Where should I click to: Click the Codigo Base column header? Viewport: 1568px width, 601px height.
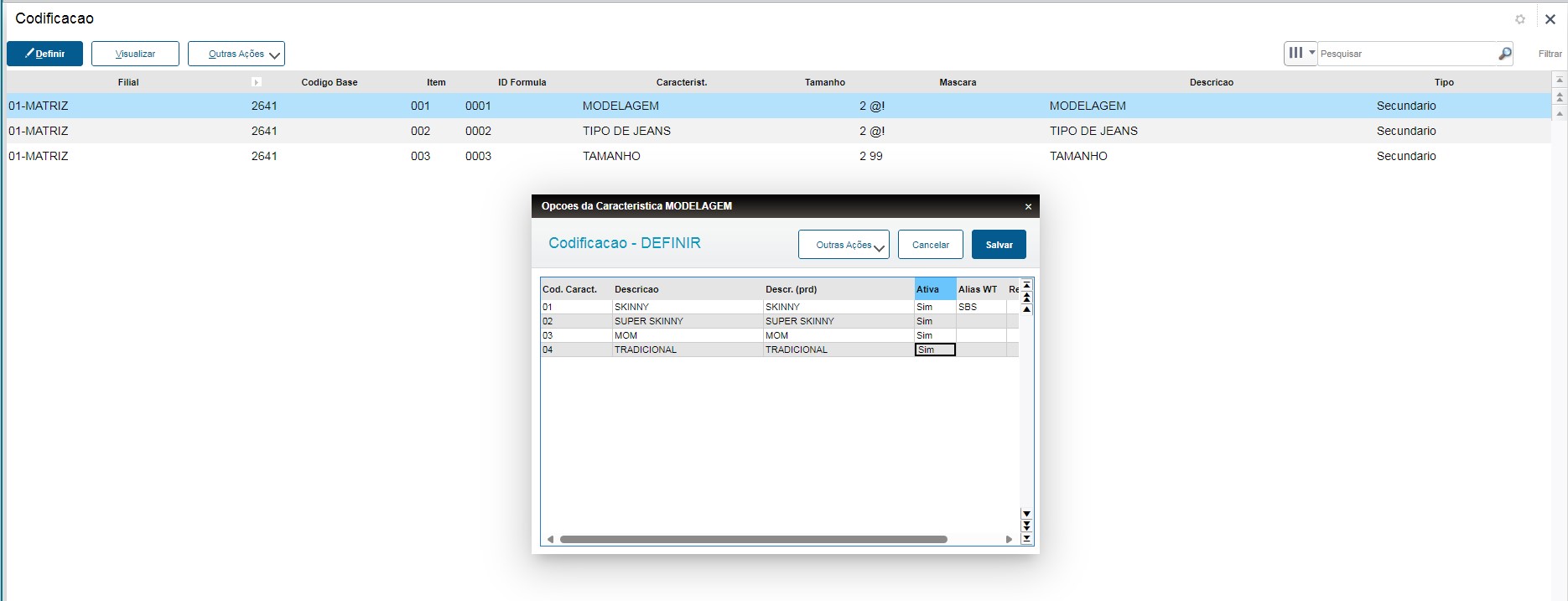[x=330, y=82]
